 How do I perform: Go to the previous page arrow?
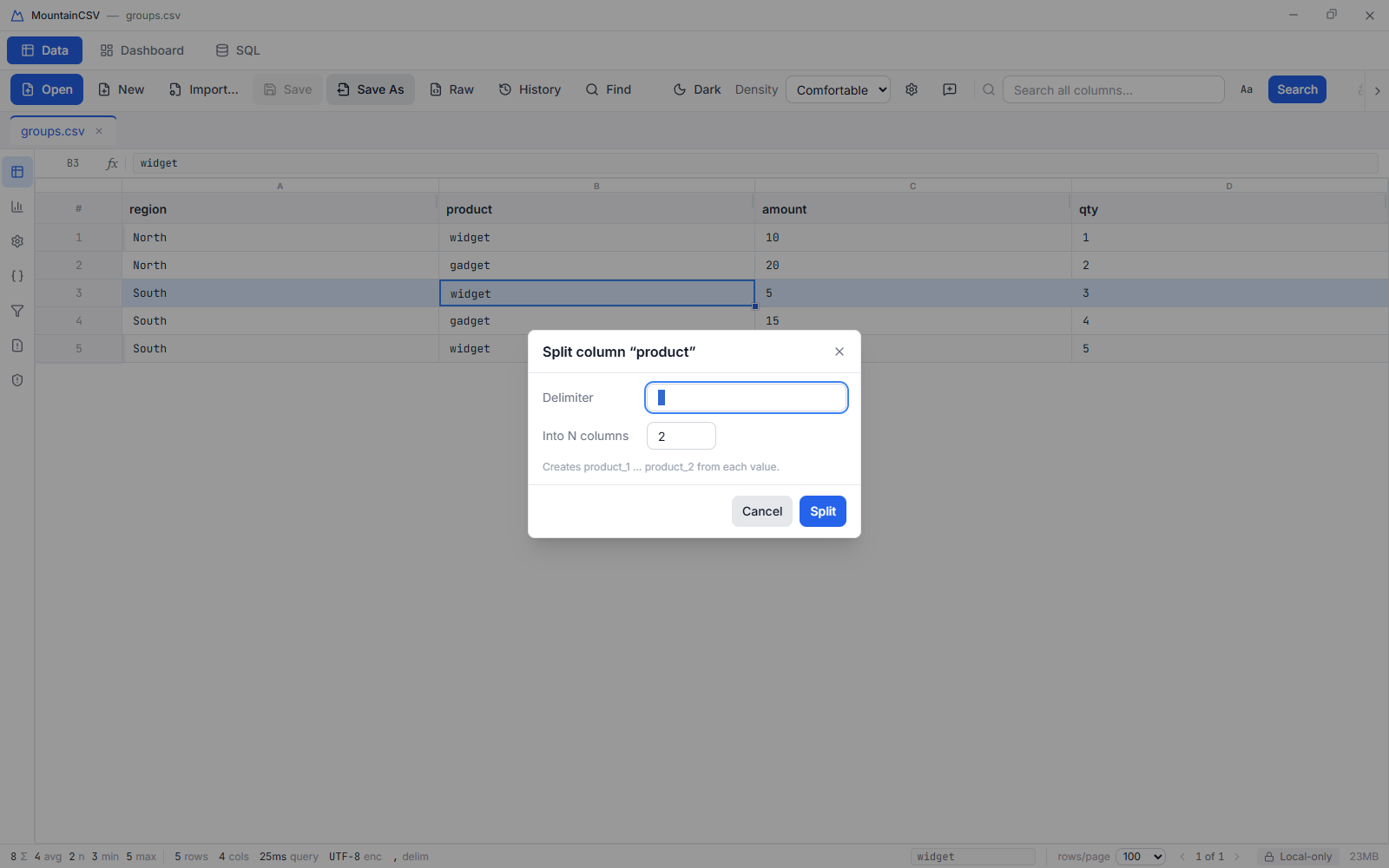click(x=1182, y=857)
